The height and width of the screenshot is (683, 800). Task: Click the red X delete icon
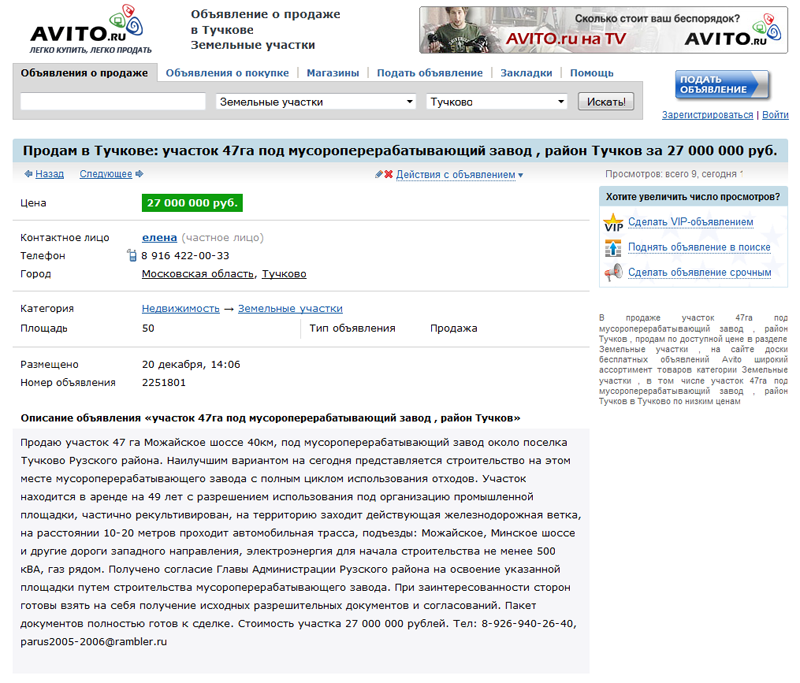tap(388, 174)
